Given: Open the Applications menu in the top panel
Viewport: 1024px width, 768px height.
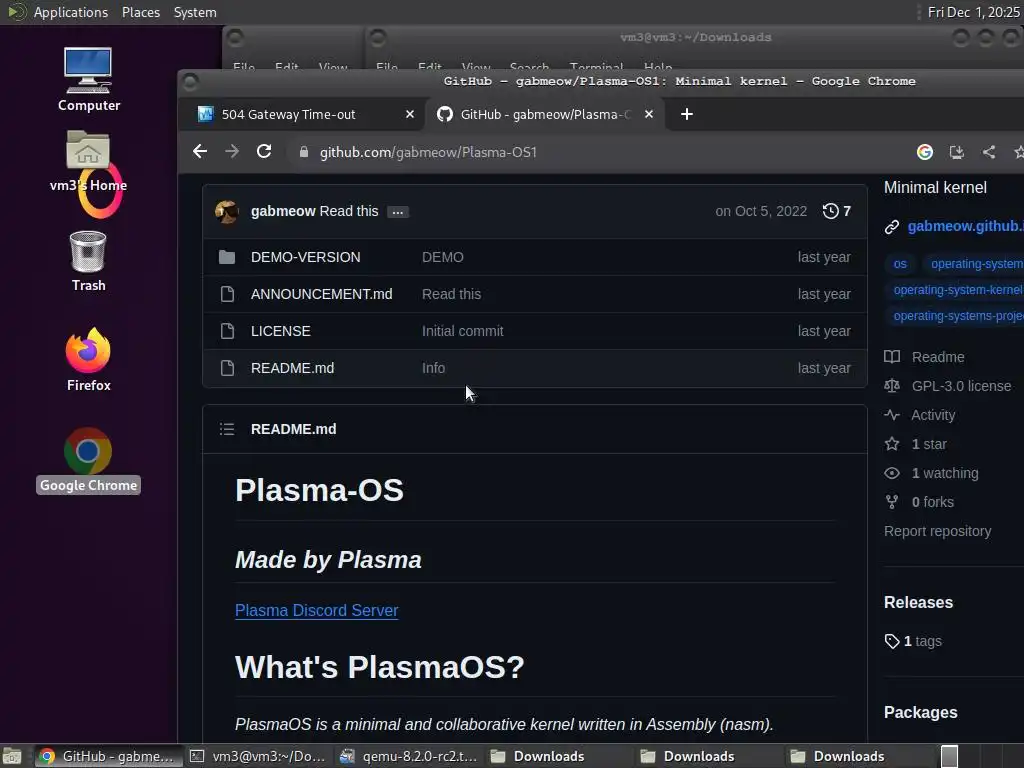Looking at the screenshot, I should coord(71,12).
